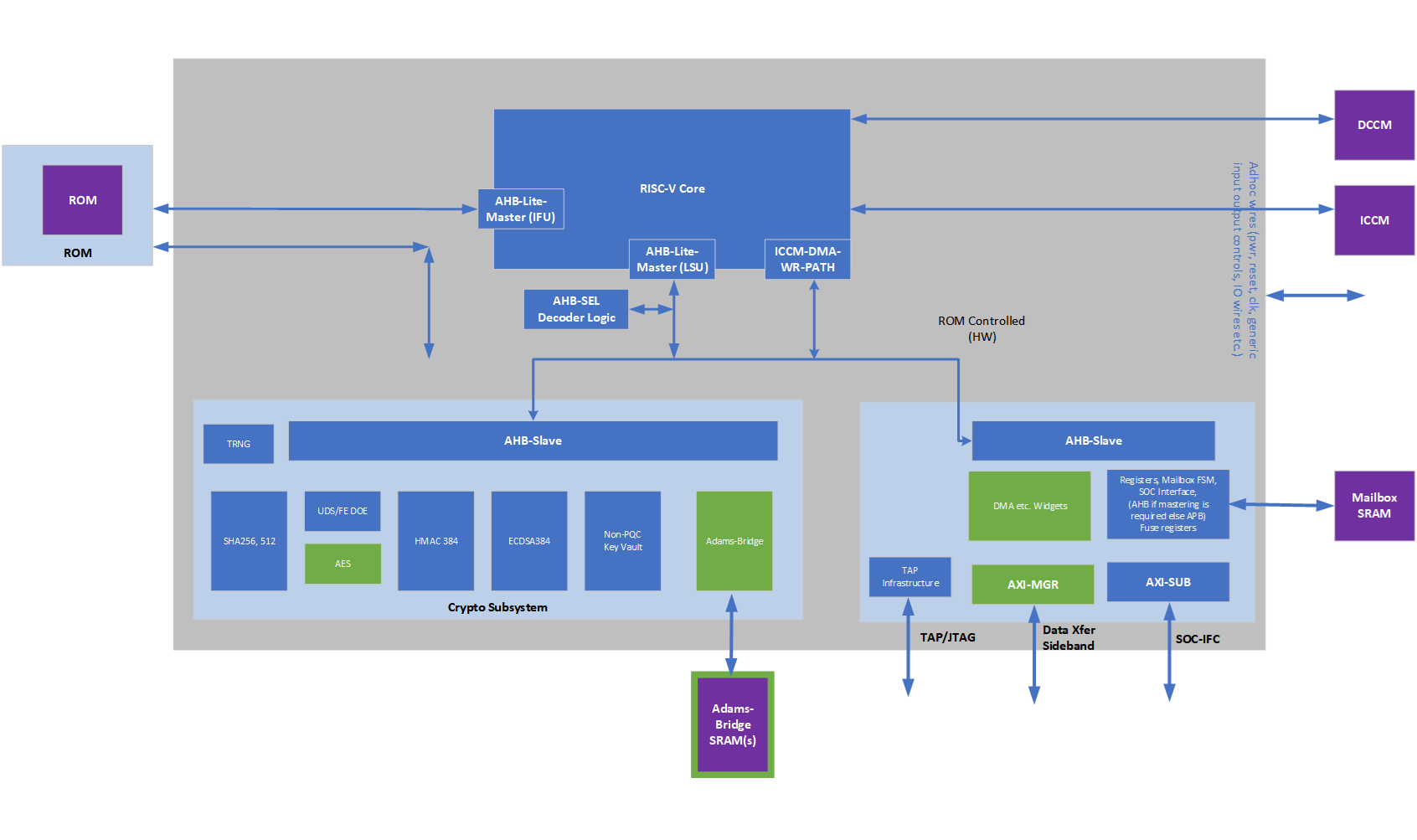1417x840 pixels.
Task: Select the ICCM-DMA-WR-PATH box
Action: pos(807,260)
